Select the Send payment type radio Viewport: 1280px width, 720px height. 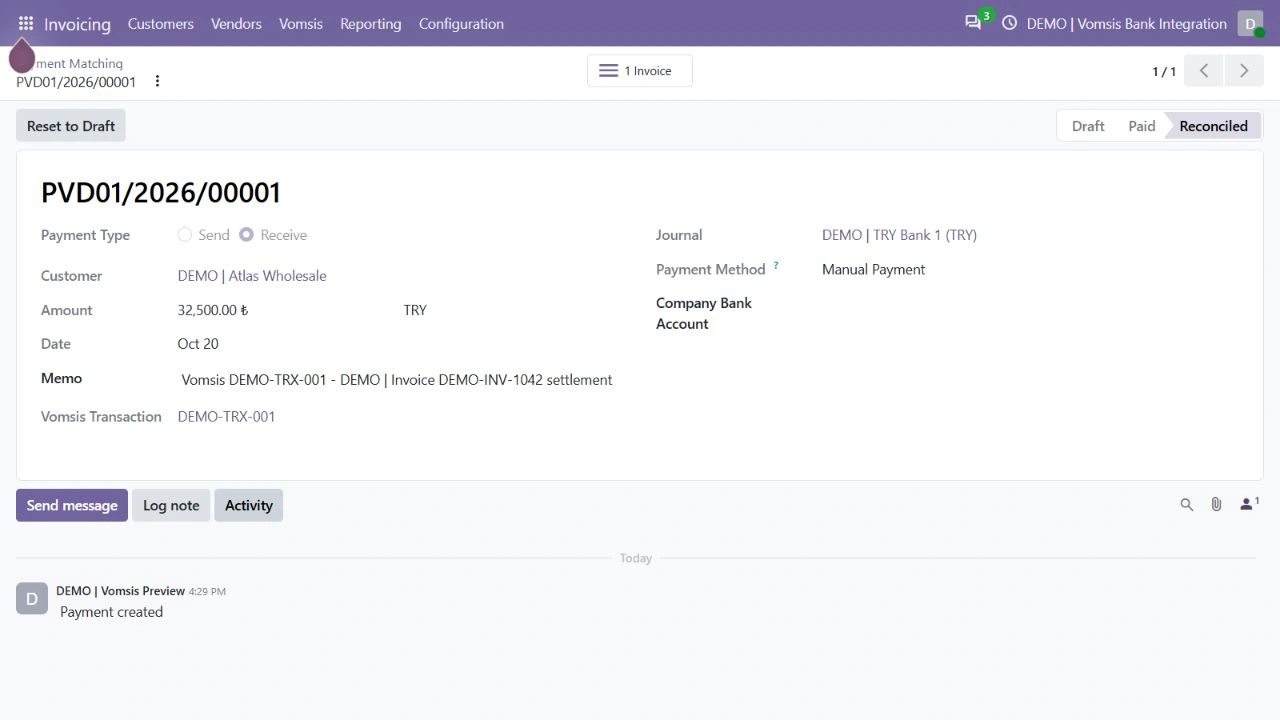[x=185, y=235]
